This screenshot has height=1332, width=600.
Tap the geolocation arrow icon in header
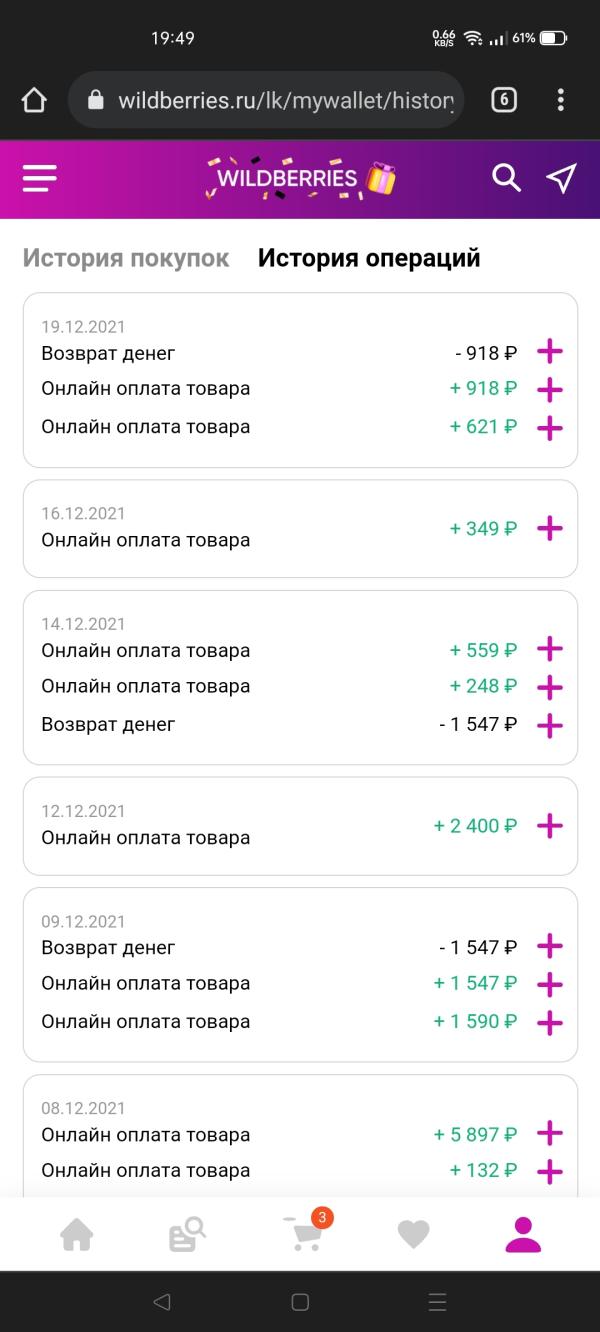(x=561, y=179)
